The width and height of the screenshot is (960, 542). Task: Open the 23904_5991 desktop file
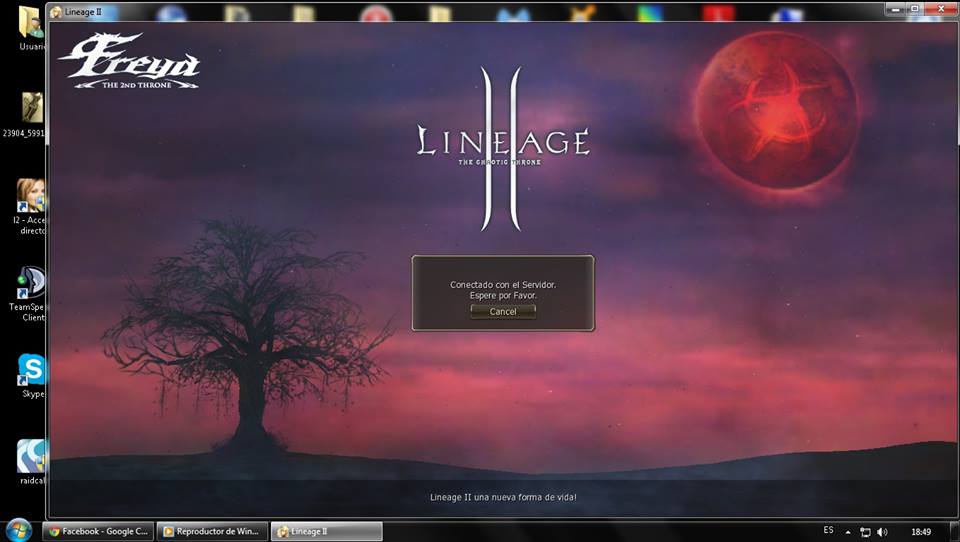point(24,115)
